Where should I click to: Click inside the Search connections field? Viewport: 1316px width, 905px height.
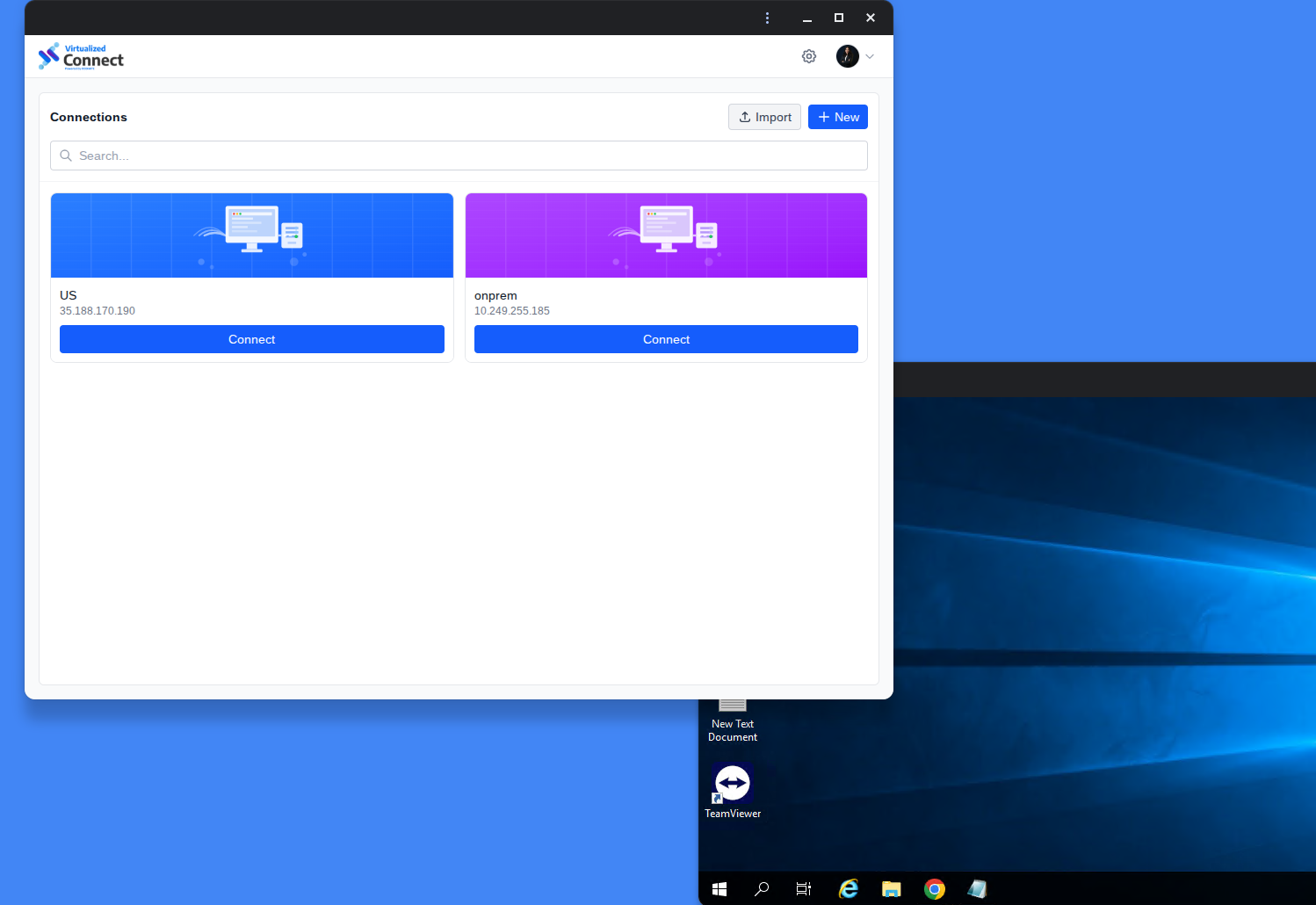point(351,156)
